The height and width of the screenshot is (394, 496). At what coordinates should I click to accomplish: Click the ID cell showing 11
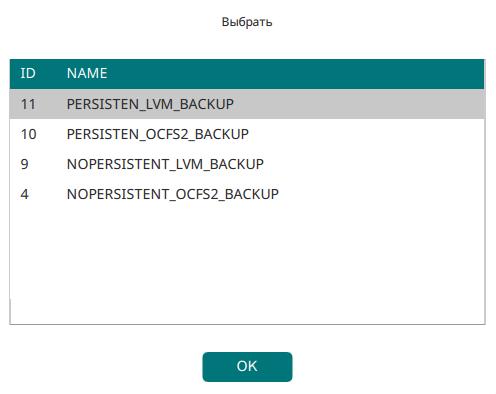28,104
